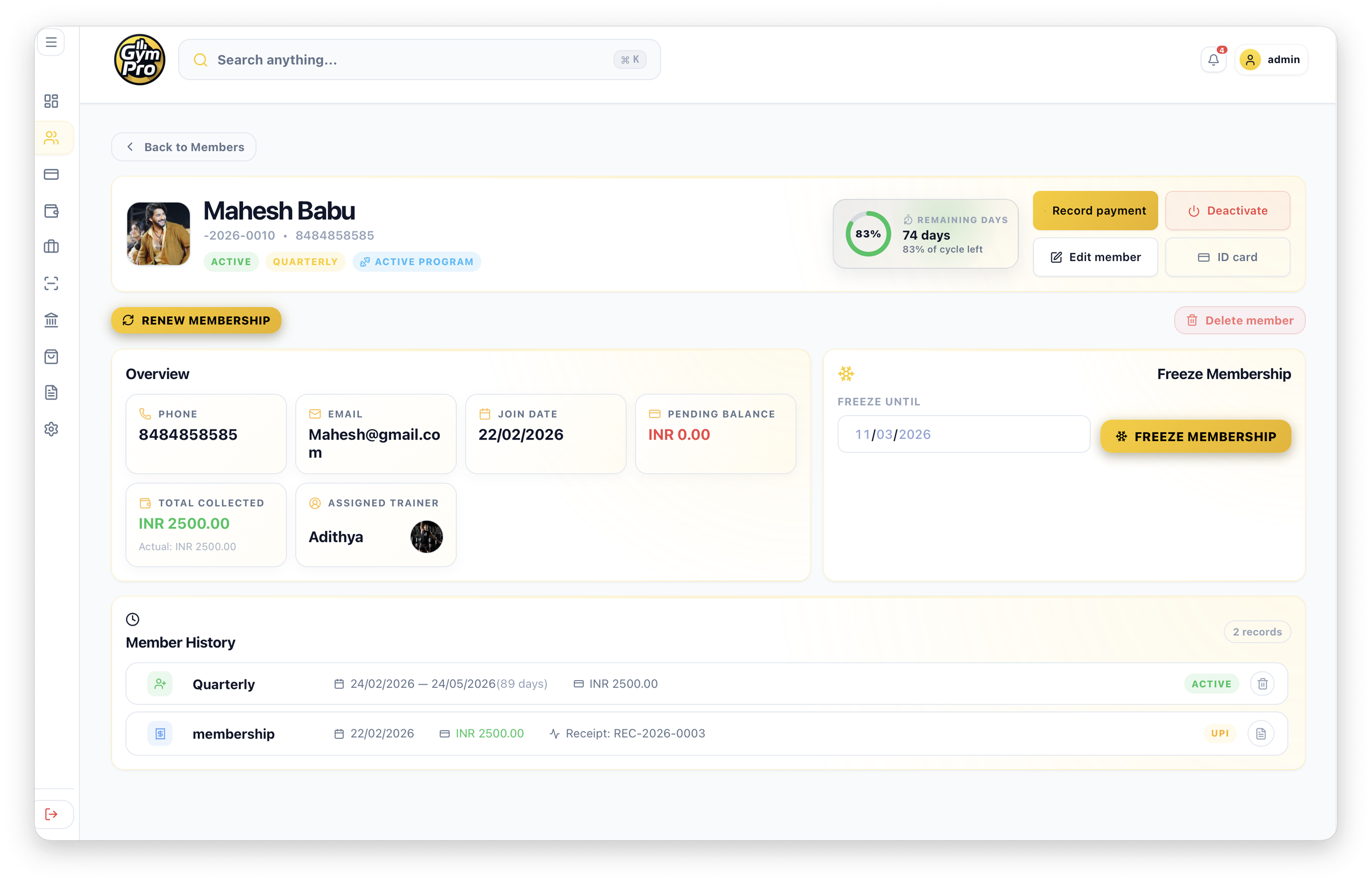Click the Wallet icon in the sidebar
Image resolution: width=1372 pixels, height=883 pixels.
(51, 211)
